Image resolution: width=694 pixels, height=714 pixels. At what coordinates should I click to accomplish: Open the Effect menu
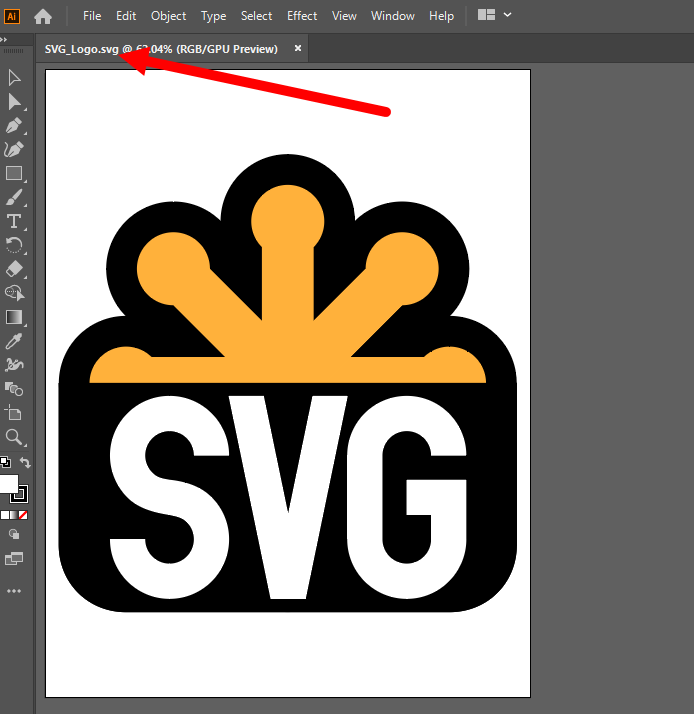coord(302,16)
